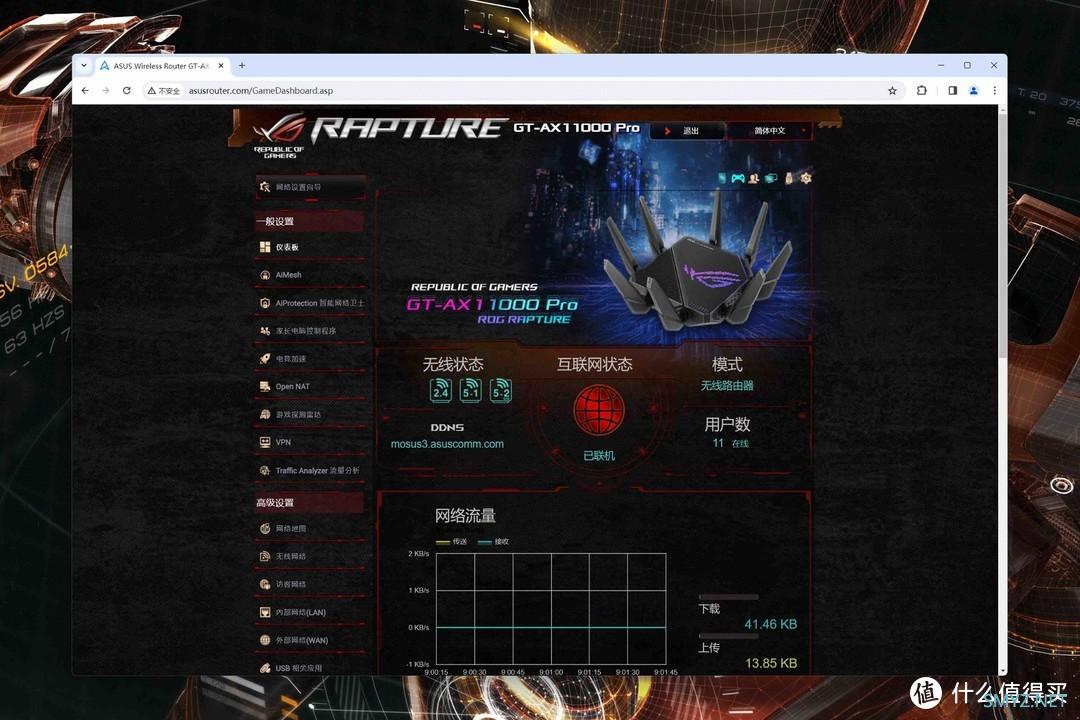This screenshot has width=1080, height=720.
Task: Click the 互联网状态 heading
Action: click(594, 364)
